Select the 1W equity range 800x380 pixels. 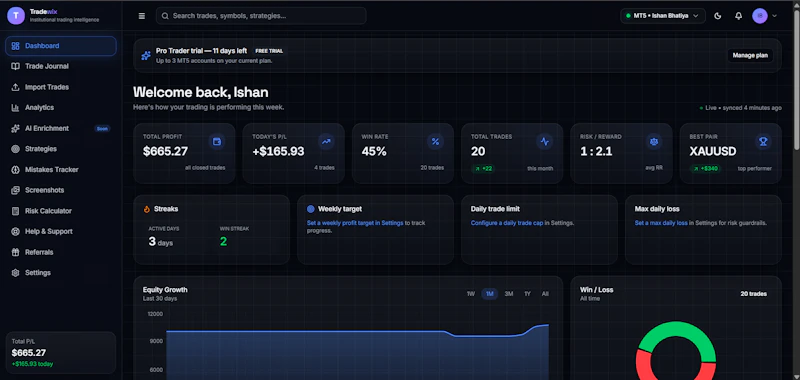click(x=470, y=294)
